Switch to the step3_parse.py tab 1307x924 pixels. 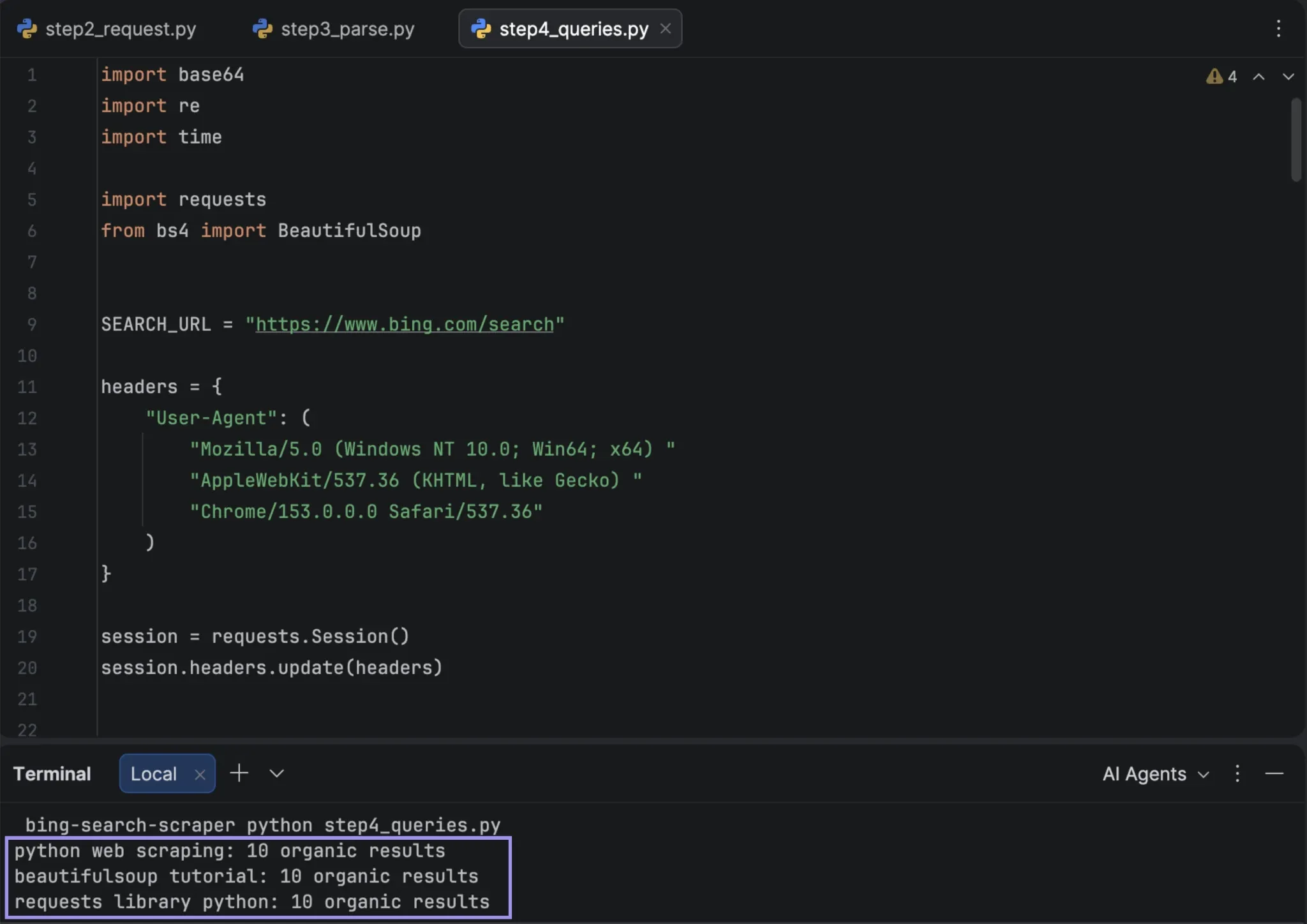click(x=334, y=29)
